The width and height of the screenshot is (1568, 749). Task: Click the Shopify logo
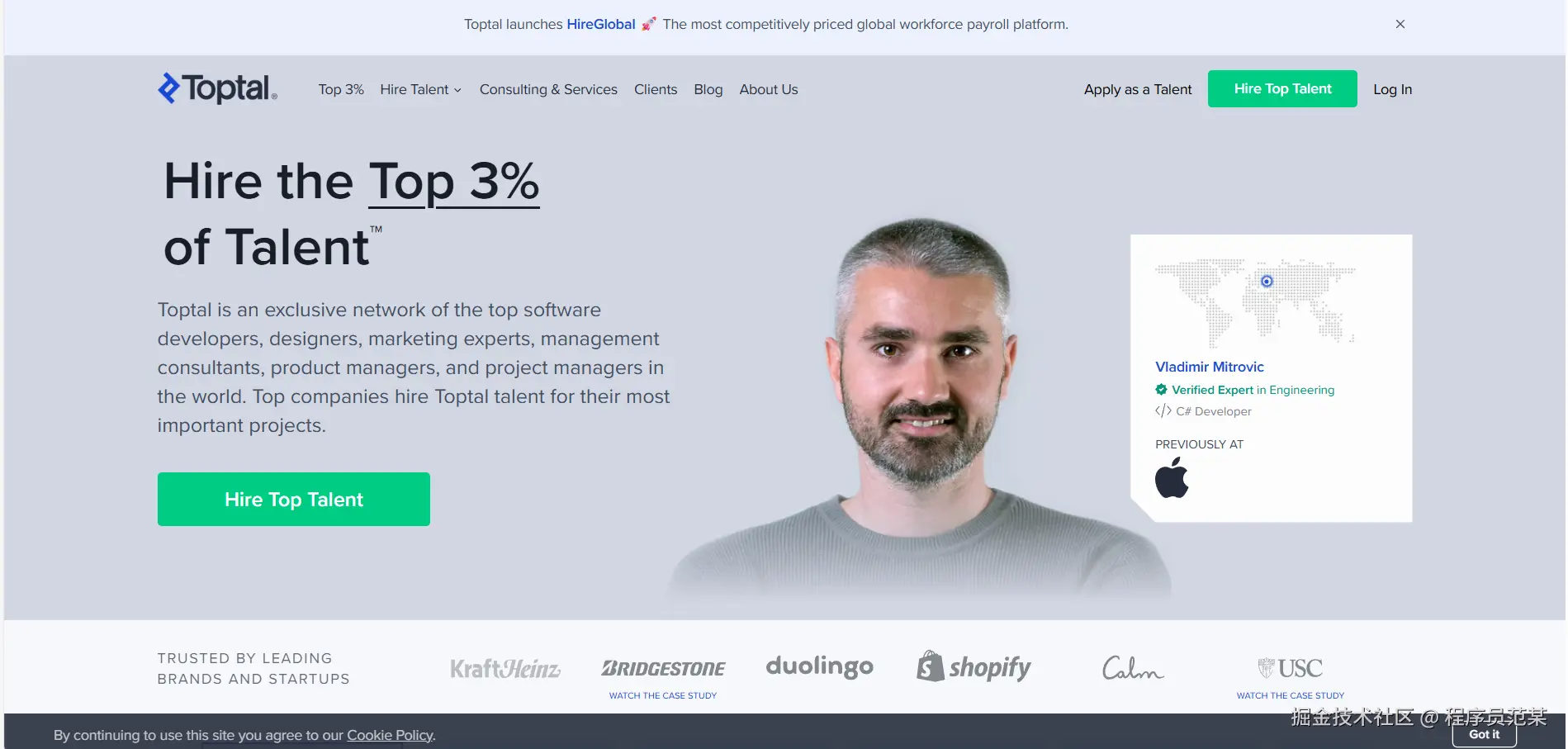[x=973, y=666]
